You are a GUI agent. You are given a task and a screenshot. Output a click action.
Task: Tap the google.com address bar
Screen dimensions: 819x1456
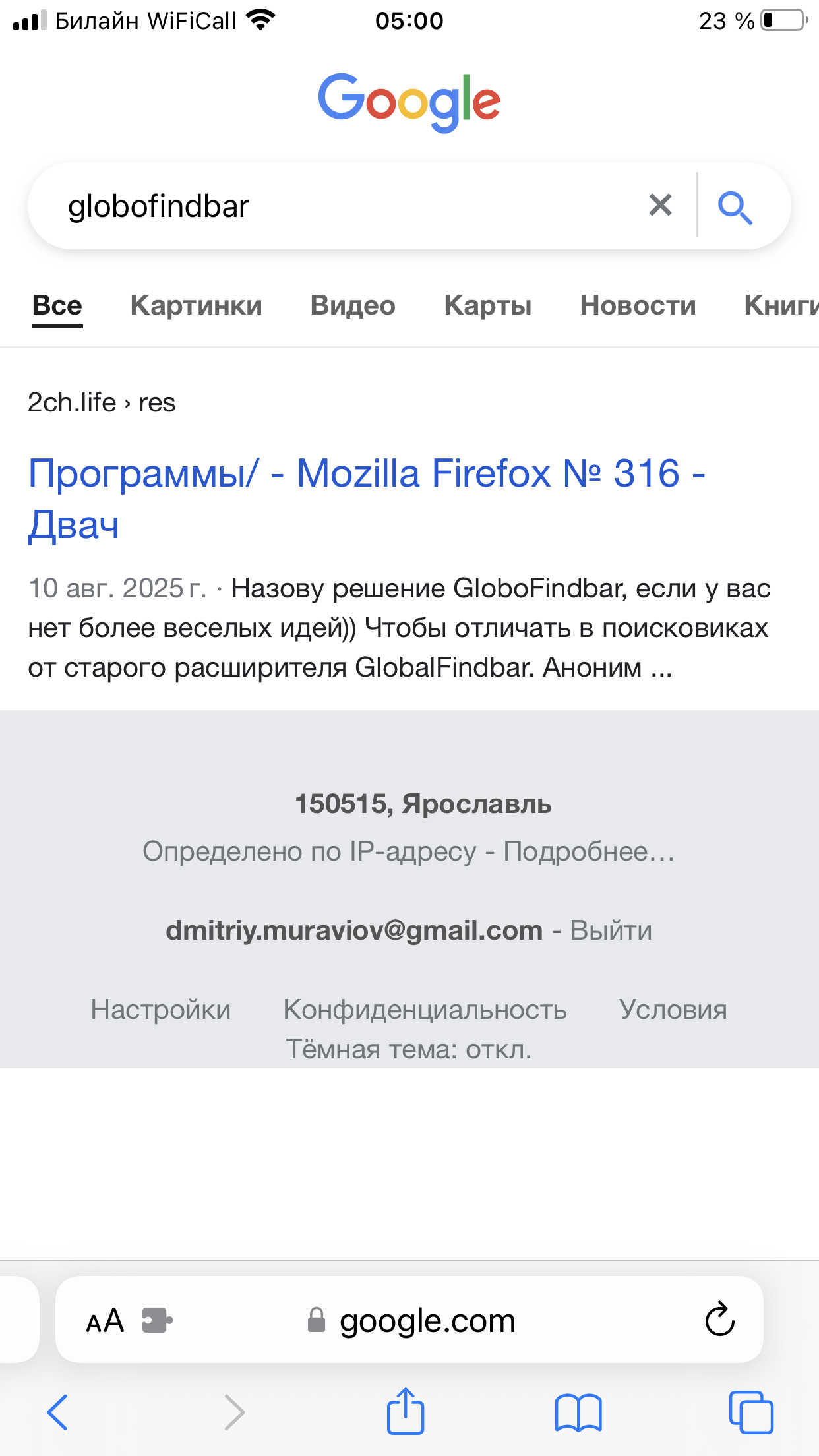pos(426,1321)
